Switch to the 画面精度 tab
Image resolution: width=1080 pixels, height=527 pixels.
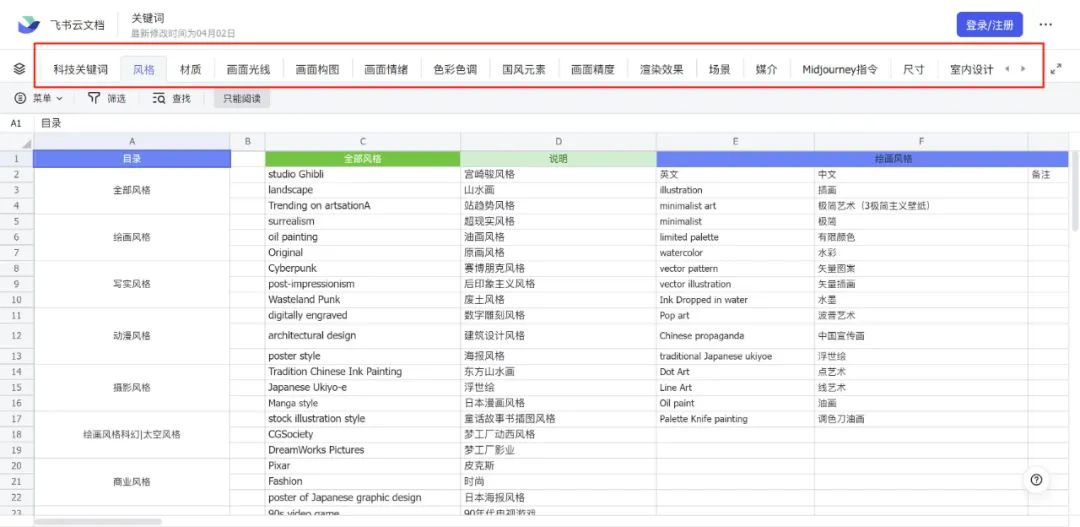(593, 70)
